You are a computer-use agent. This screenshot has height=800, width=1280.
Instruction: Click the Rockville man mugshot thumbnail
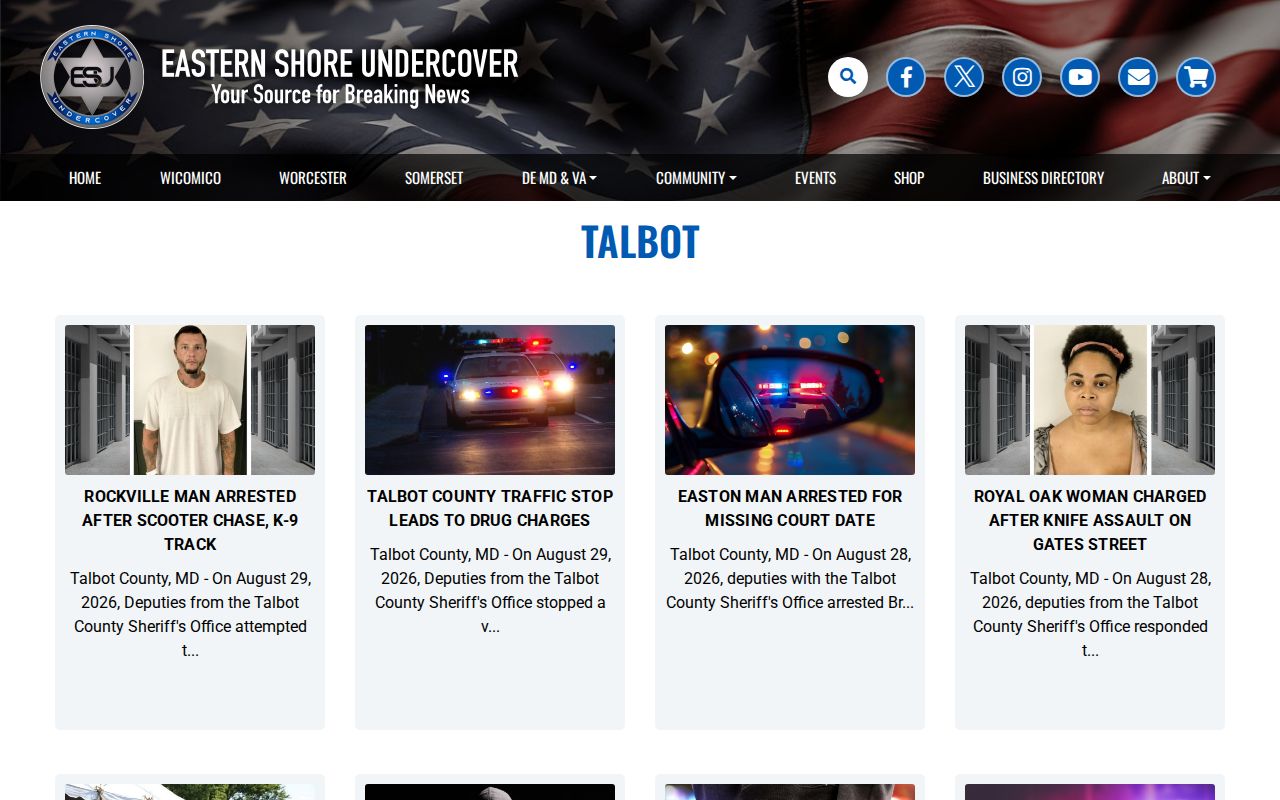click(x=190, y=400)
